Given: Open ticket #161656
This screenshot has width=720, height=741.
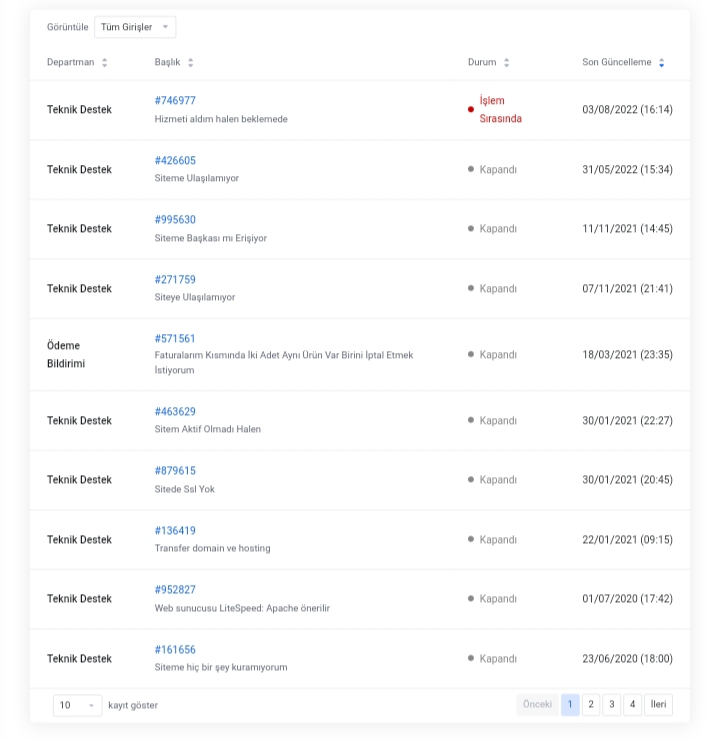Looking at the screenshot, I should [x=175, y=650].
